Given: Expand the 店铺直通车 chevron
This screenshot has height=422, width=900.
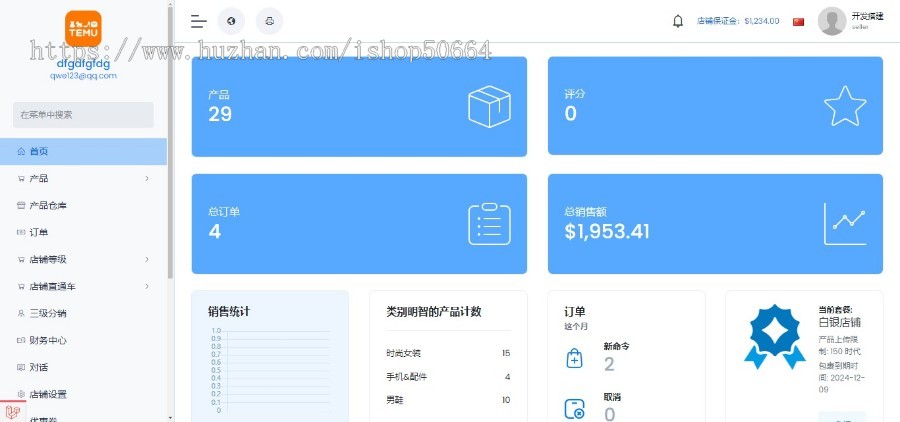Looking at the screenshot, I should pyautogui.click(x=147, y=287).
